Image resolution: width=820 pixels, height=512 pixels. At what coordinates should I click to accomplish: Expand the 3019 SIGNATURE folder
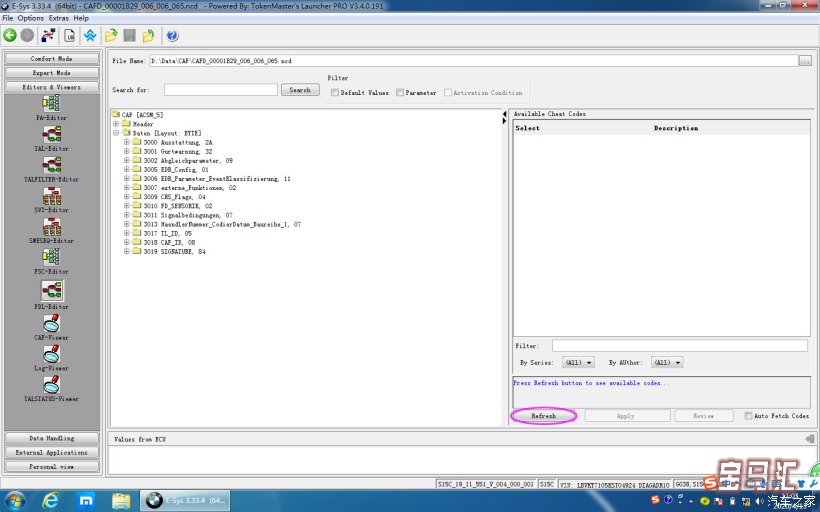click(x=127, y=252)
